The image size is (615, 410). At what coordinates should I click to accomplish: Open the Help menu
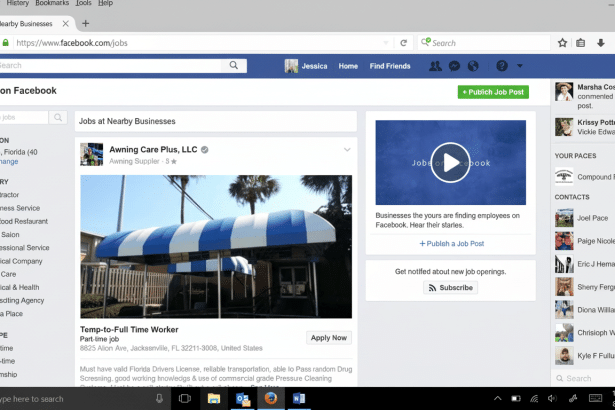(x=105, y=3)
